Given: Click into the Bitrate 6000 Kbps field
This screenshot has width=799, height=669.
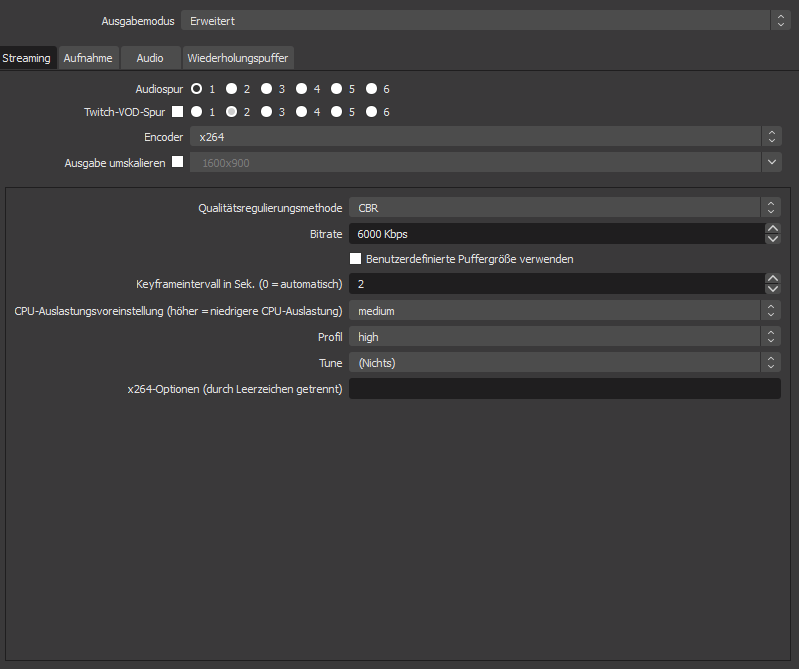Looking at the screenshot, I should (x=556, y=234).
